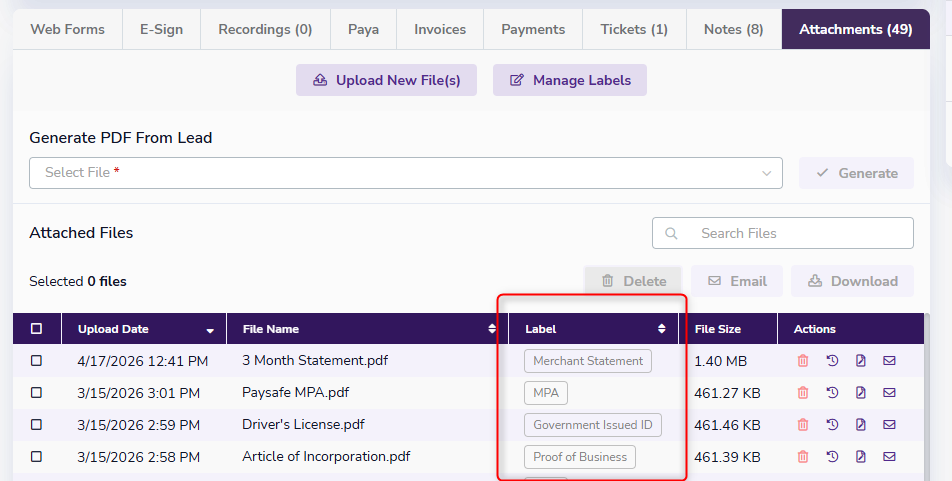Switch to Invoices tab
The height and width of the screenshot is (481, 952).
coord(440,29)
